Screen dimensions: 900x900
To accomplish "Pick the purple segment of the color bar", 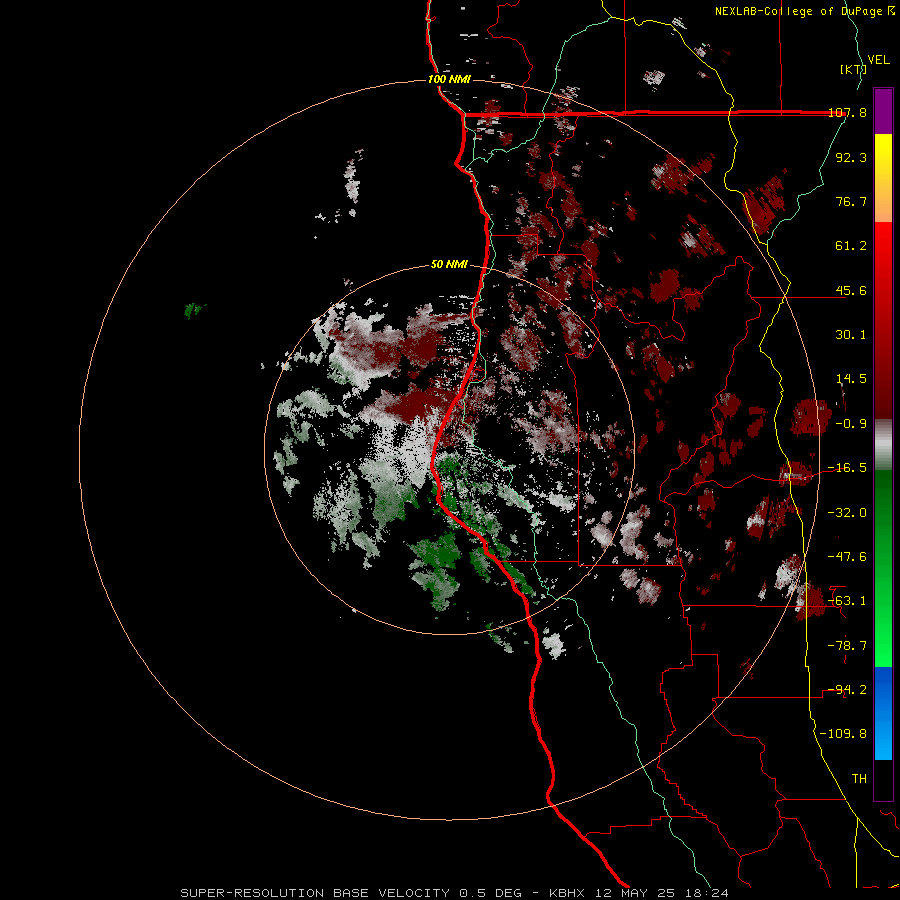I will coord(883,111).
